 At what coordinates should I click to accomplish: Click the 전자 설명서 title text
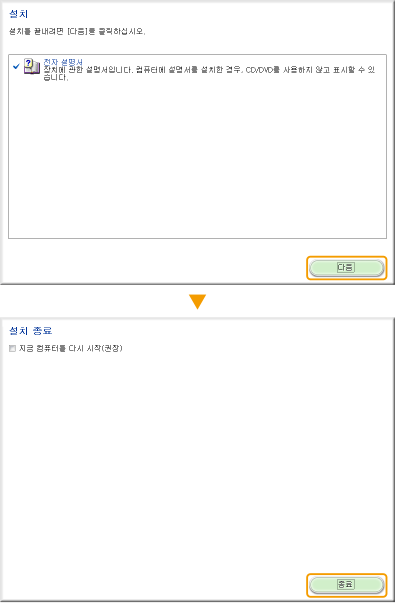[63, 62]
